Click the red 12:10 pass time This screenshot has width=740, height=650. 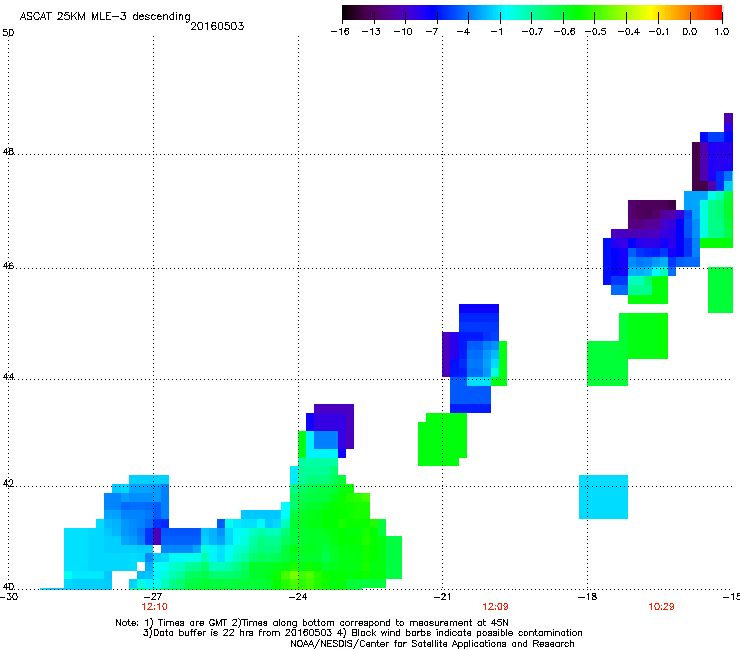[154, 607]
